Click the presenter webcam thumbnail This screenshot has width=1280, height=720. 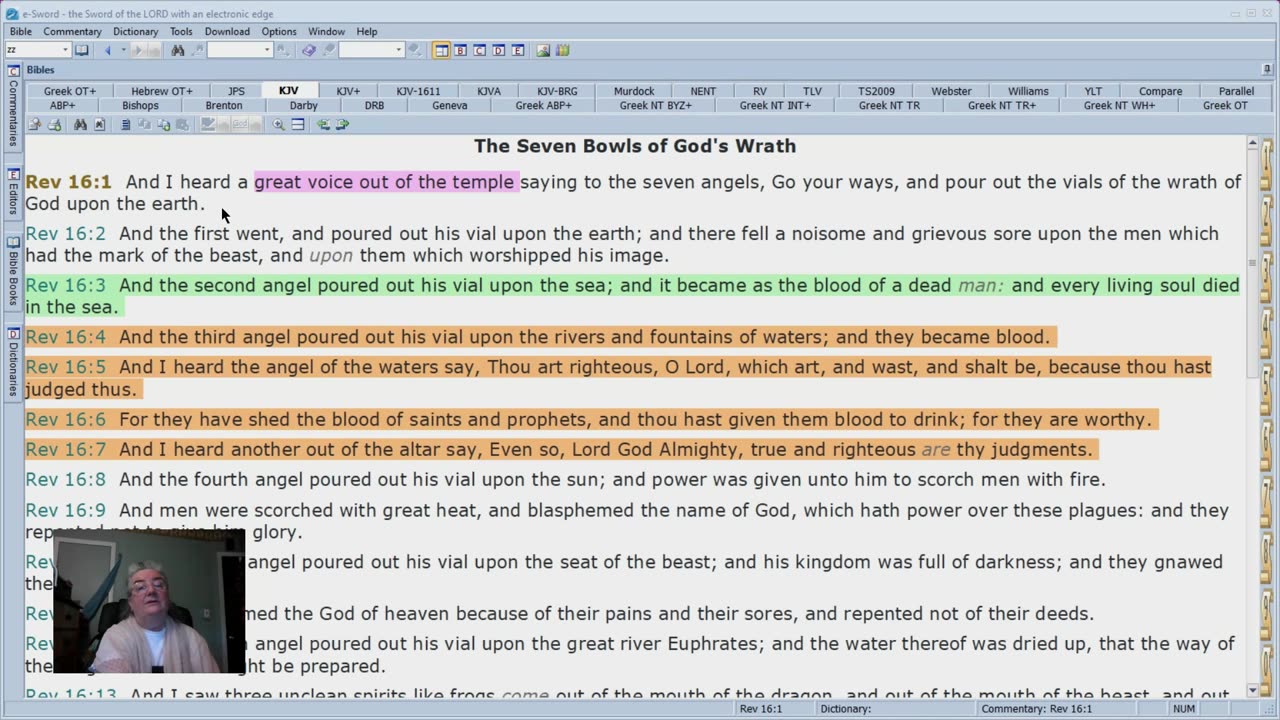click(149, 602)
